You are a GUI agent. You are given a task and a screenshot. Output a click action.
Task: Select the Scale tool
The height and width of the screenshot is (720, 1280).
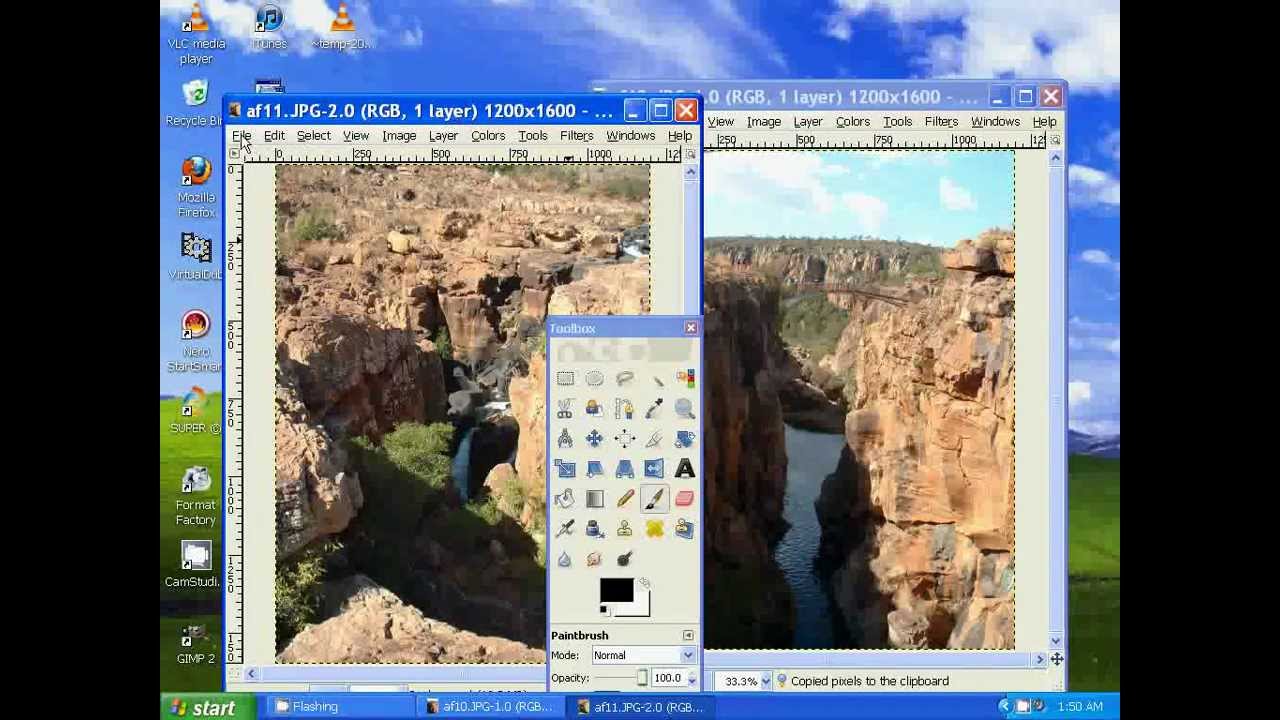(565, 469)
